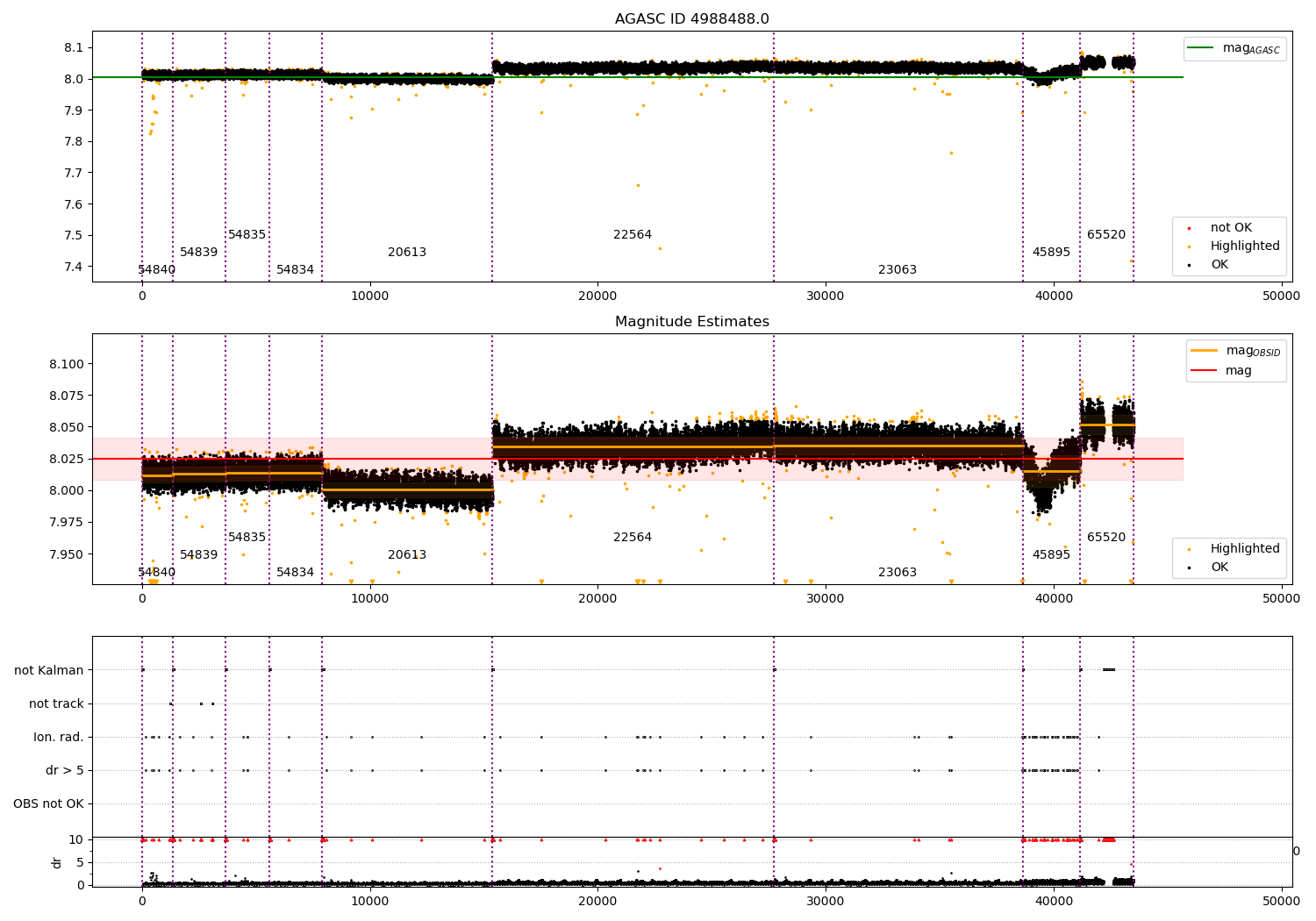Select the 'not OK' legend entry in the top plot
This screenshot has height=921, width=1316.
[1231, 228]
